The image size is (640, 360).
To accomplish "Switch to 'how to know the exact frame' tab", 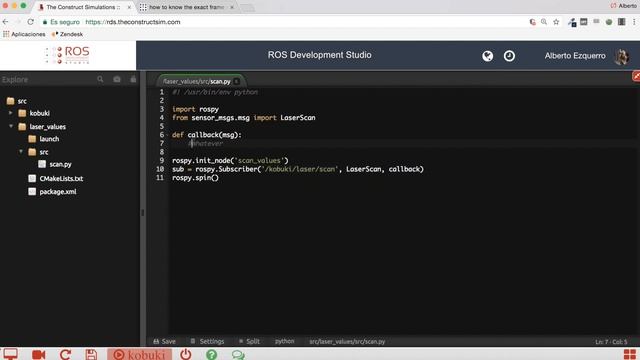I will 186,7.
